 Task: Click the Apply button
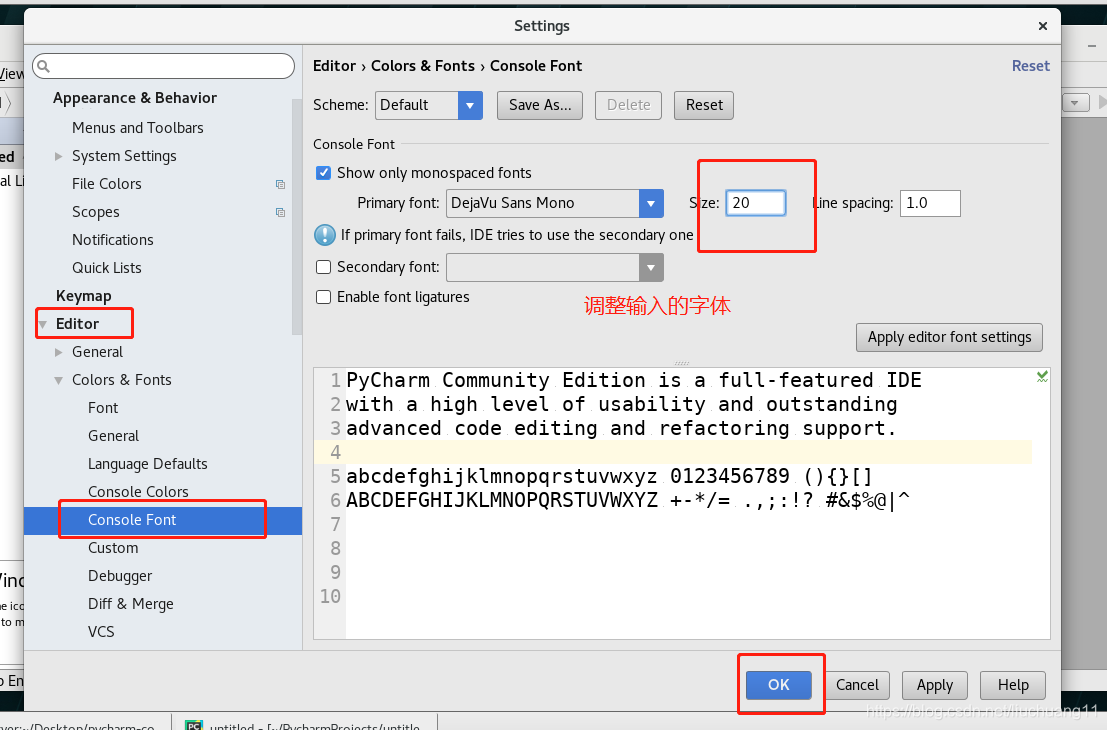[935, 686]
